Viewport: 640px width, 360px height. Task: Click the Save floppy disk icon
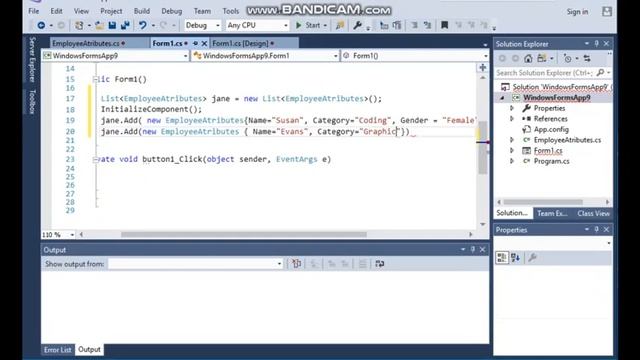coord(112,25)
